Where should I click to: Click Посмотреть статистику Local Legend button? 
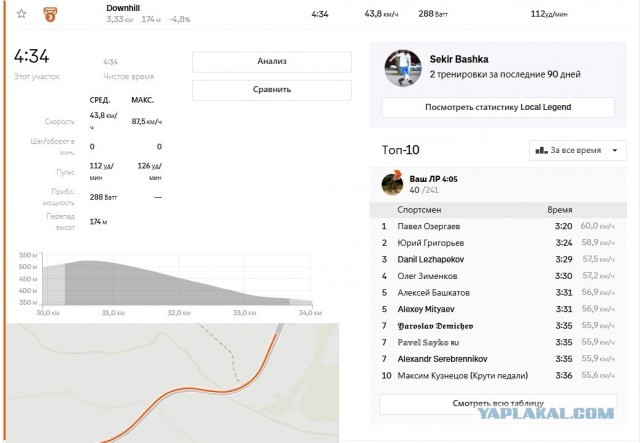coord(498,107)
